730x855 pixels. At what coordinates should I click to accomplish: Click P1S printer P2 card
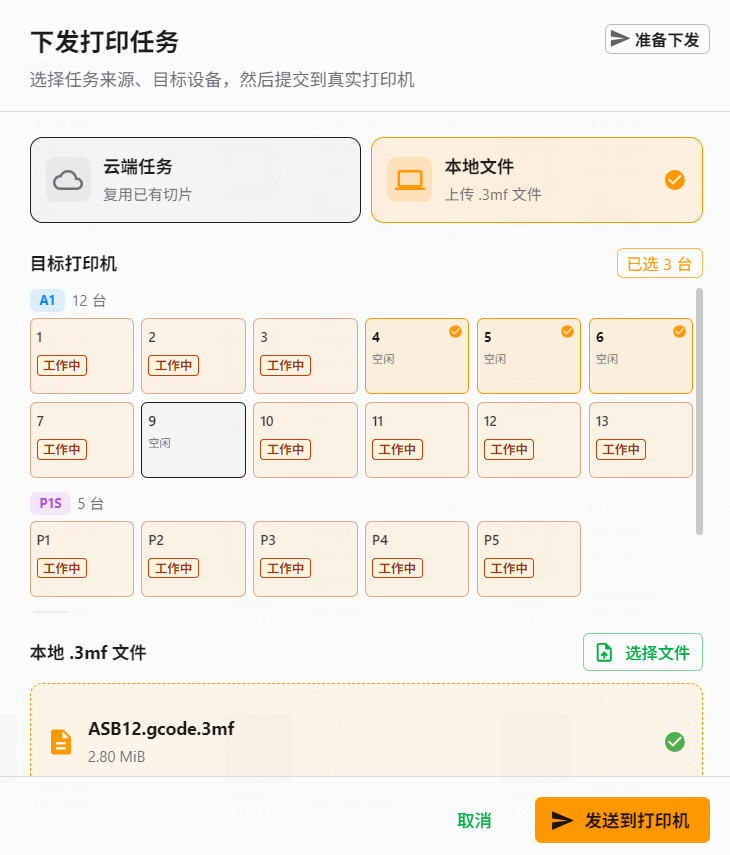click(193, 559)
